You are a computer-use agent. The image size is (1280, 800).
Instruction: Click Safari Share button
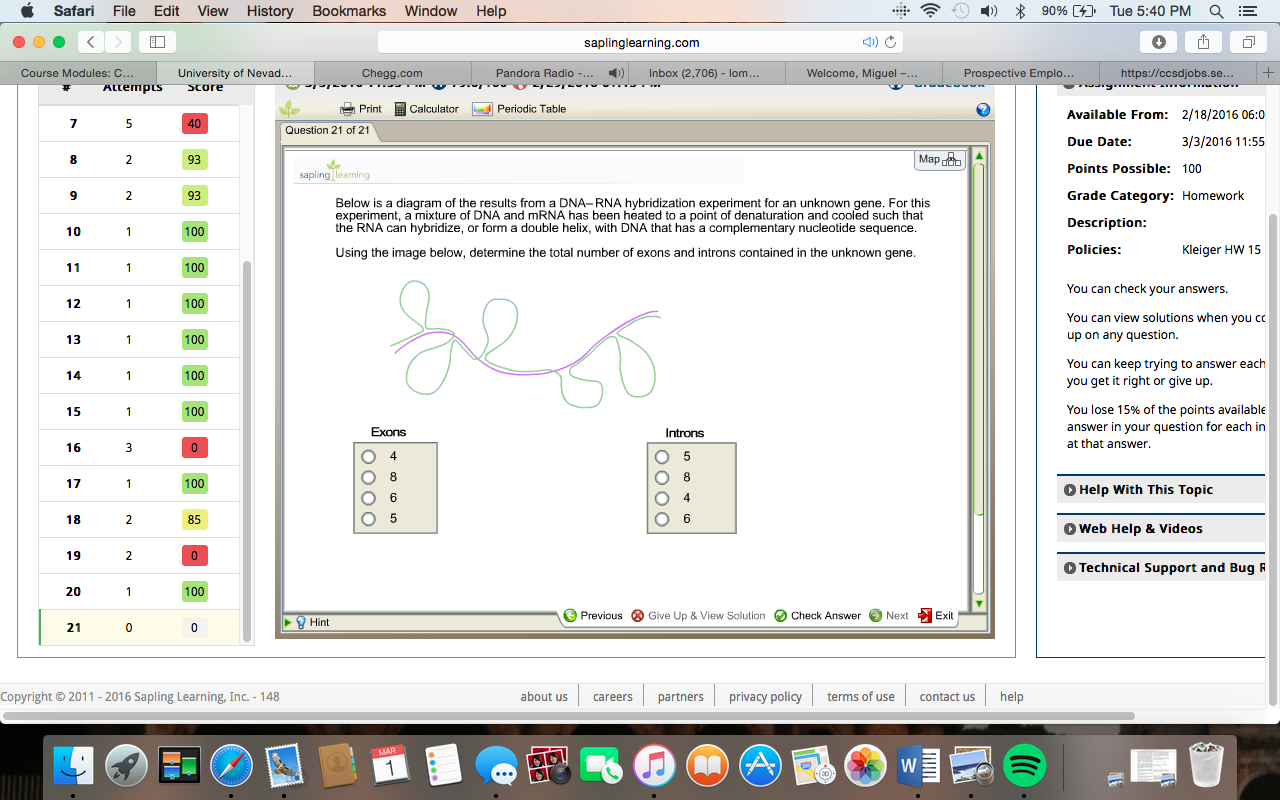(1204, 42)
